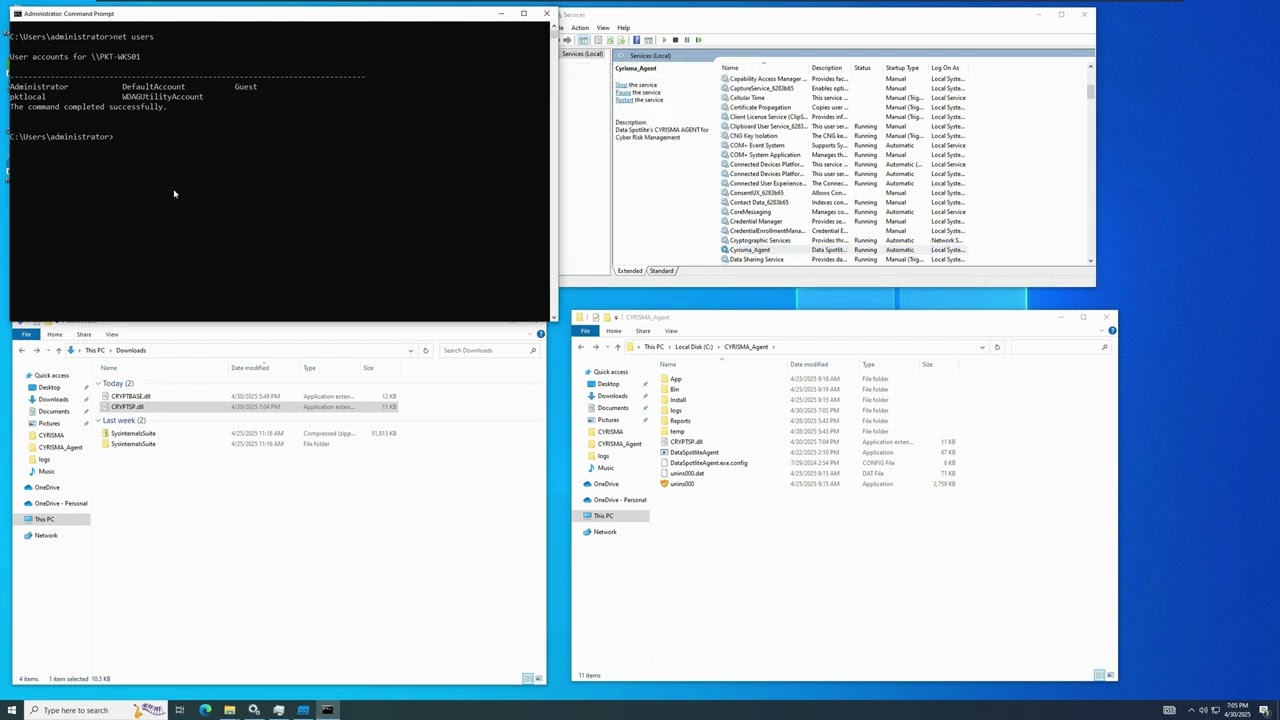The width and height of the screenshot is (1280, 720).
Task: Click the Export List icon in Services toolbar
Action: (x=621, y=40)
